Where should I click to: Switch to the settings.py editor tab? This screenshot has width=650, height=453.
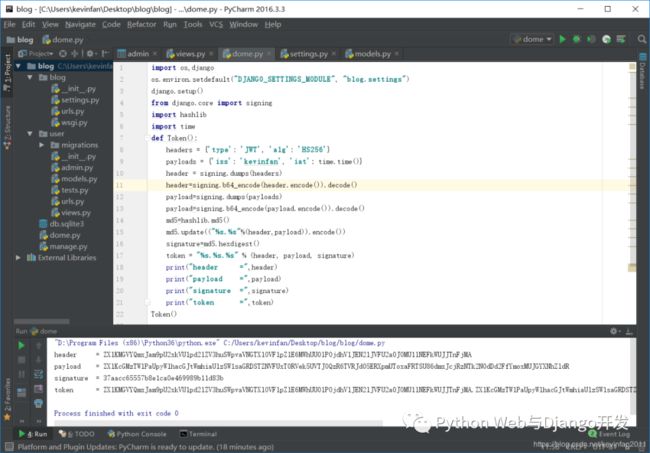click(x=308, y=54)
